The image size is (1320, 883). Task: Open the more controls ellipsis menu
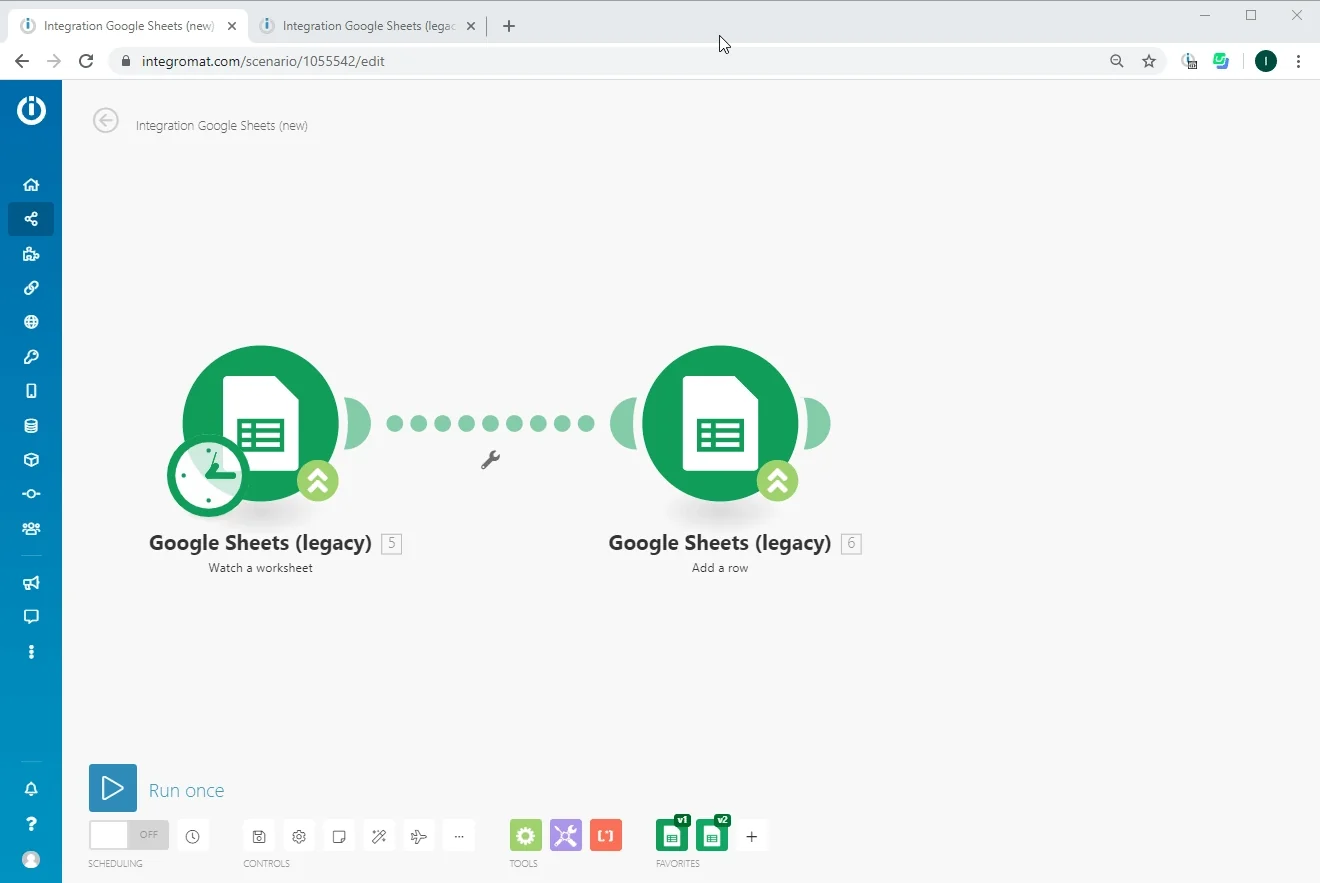point(459,836)
